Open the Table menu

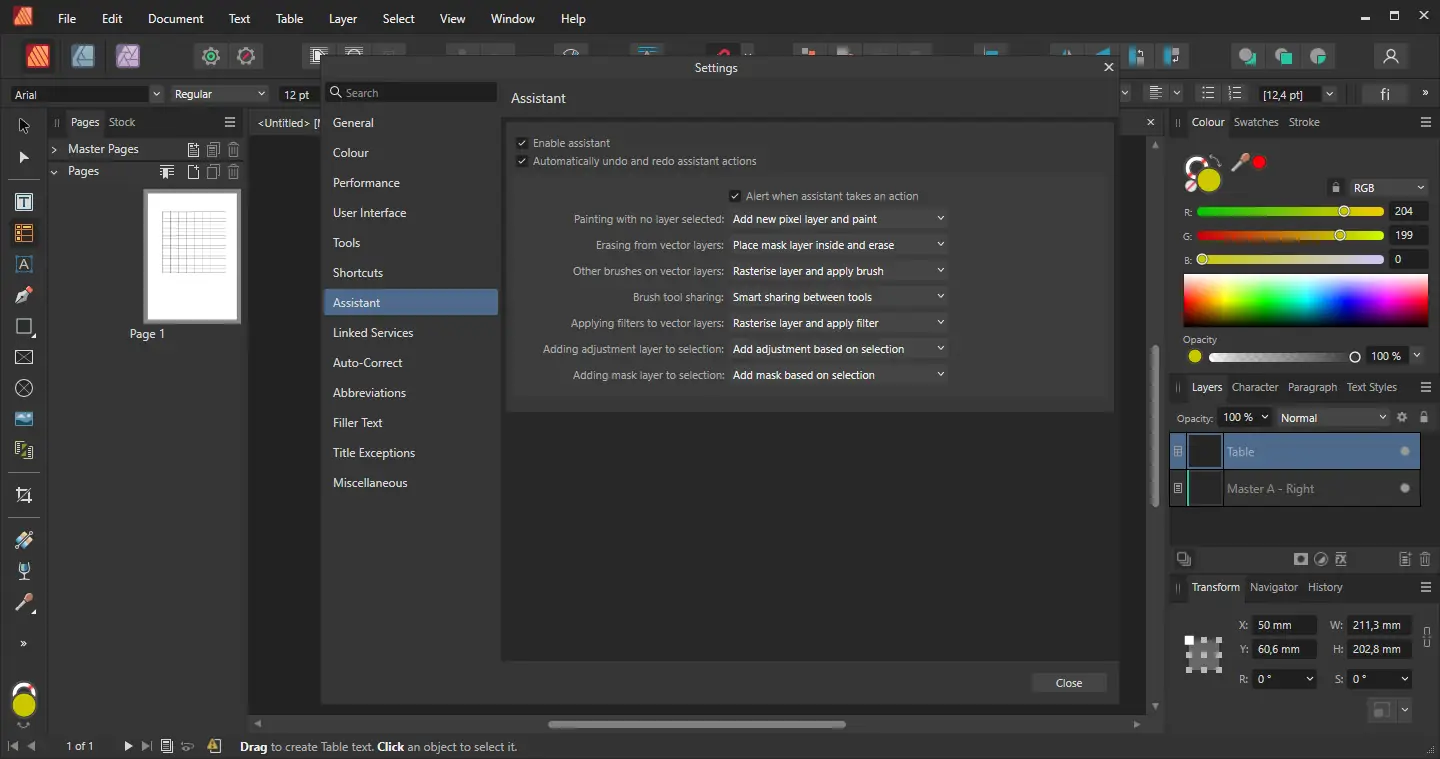click(x=289, y=19)
